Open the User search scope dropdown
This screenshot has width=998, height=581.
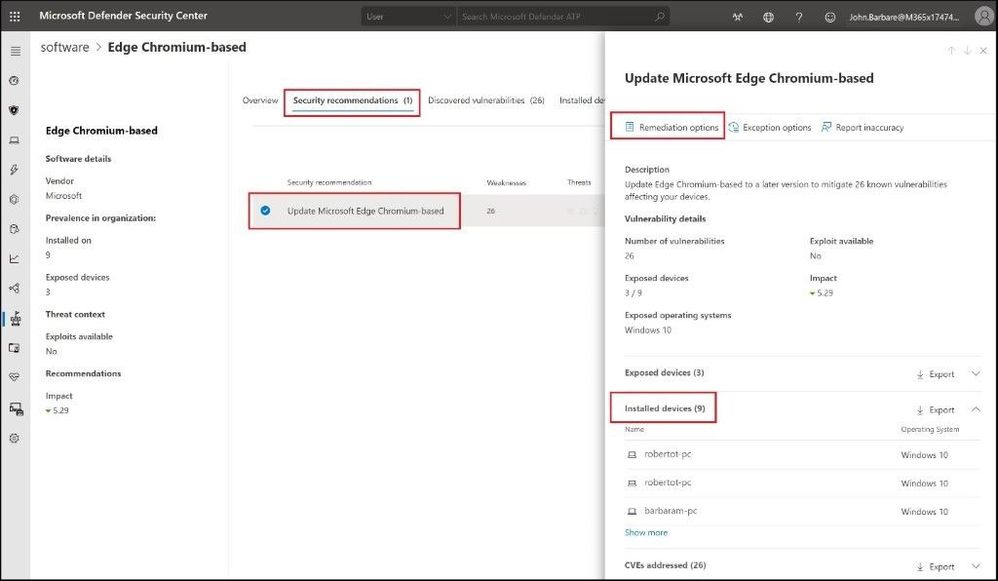pyautogui.click(x=409, y=17)
